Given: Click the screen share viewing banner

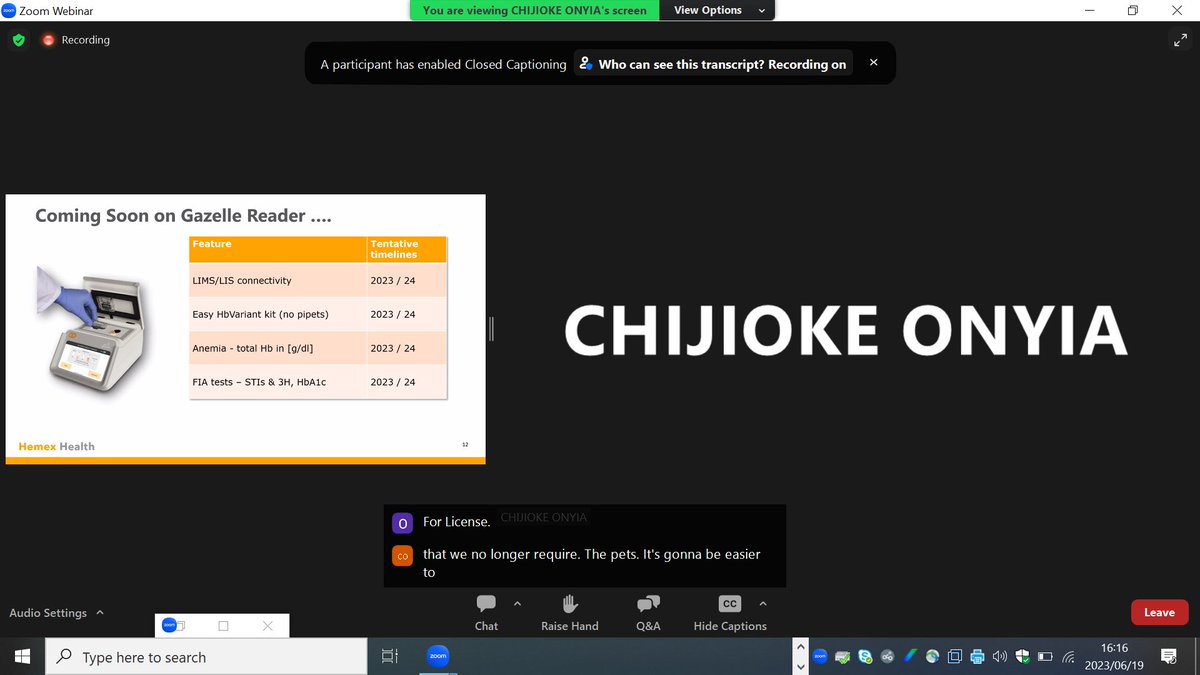Looking at the screenshot, I should coord(534,10).
